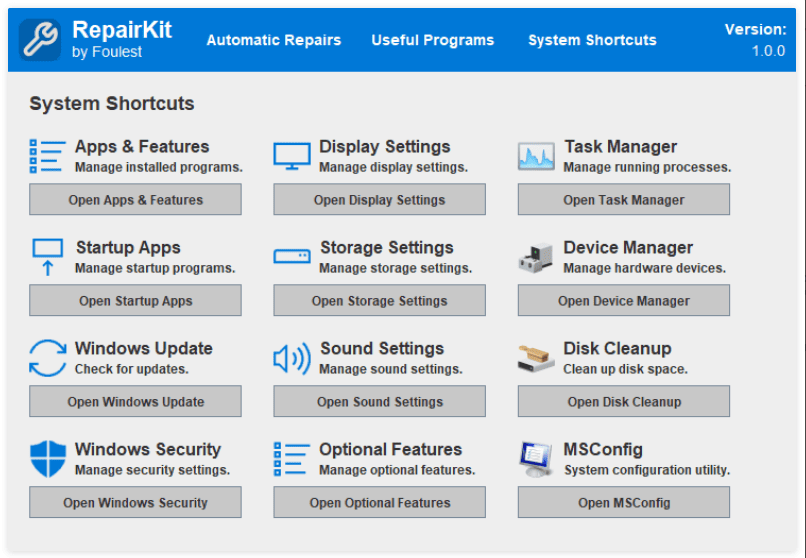Click 'Manage sound settings.' description
This screenshot has height=558, width=806.
tap(391, 369)
